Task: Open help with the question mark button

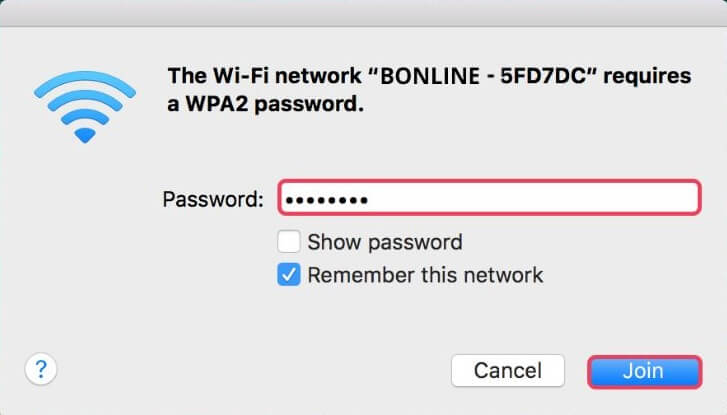Action: [40, 369]
